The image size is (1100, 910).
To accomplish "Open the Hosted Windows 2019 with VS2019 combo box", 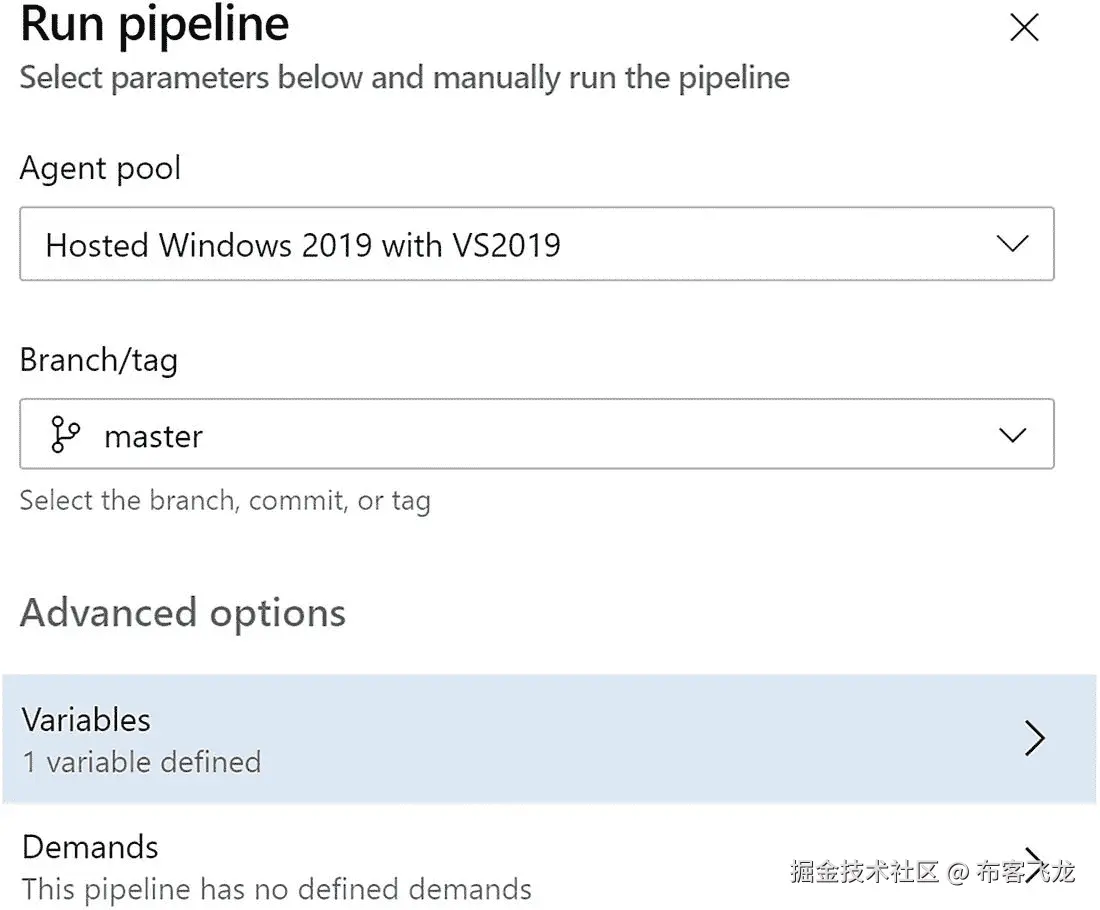I will [x=536, y=244].
